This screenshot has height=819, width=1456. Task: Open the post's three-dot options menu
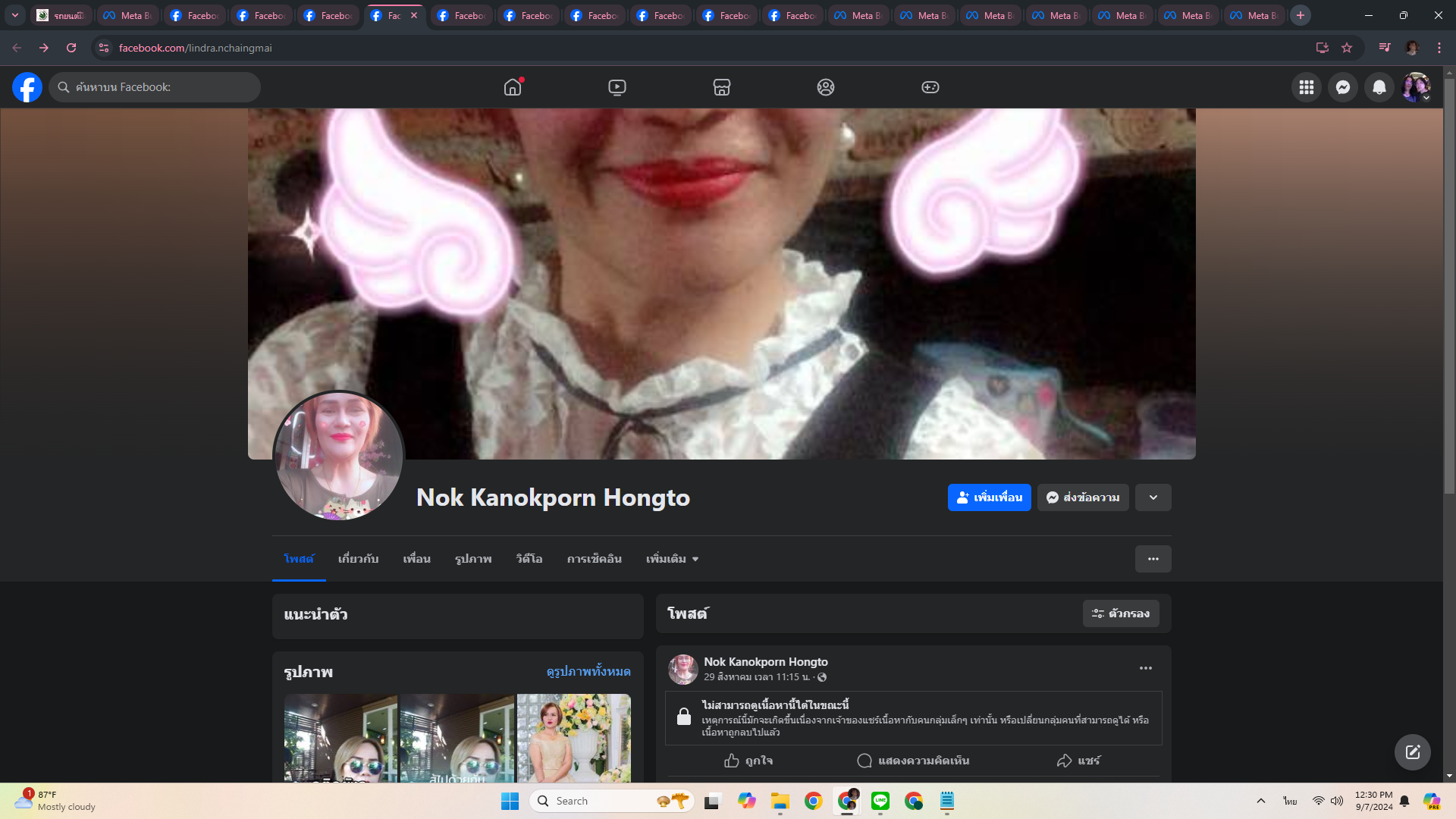(x=1145, y=668)
